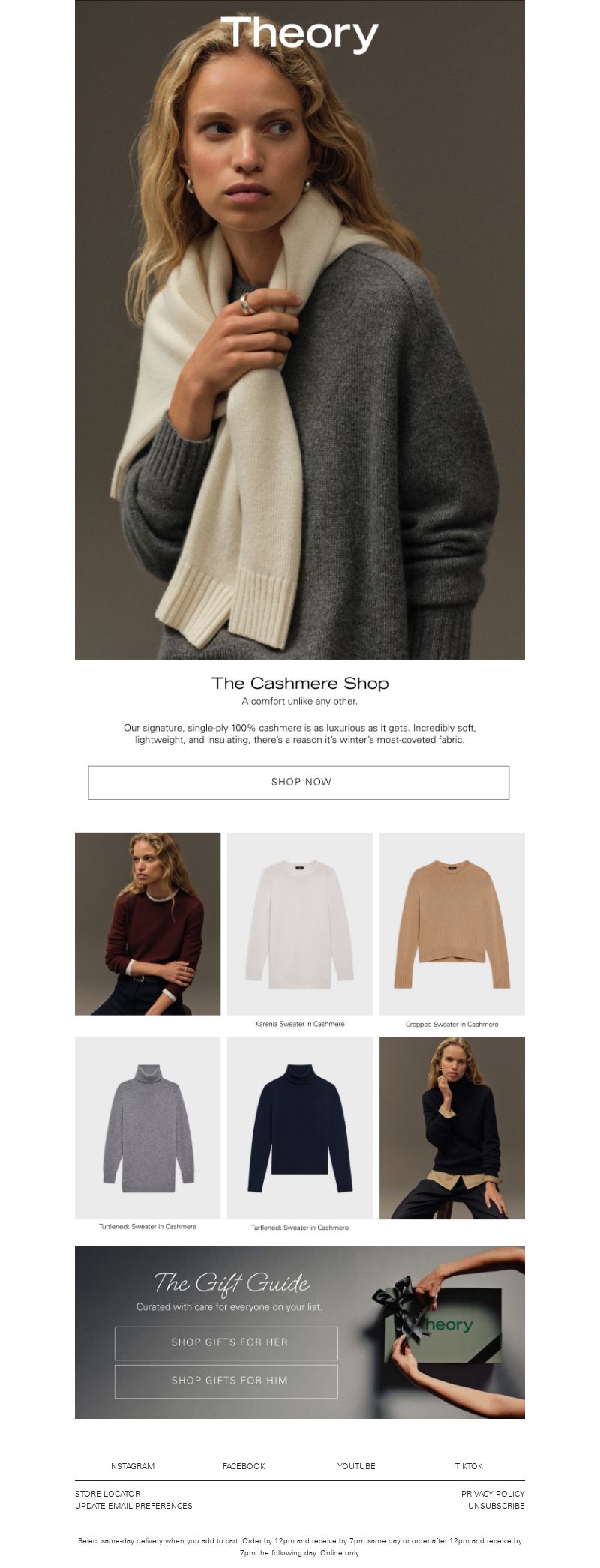This screenshot has height=1568, width=600.
Task: Click the Theory gift box image
Action: [x=442, y=1325]
